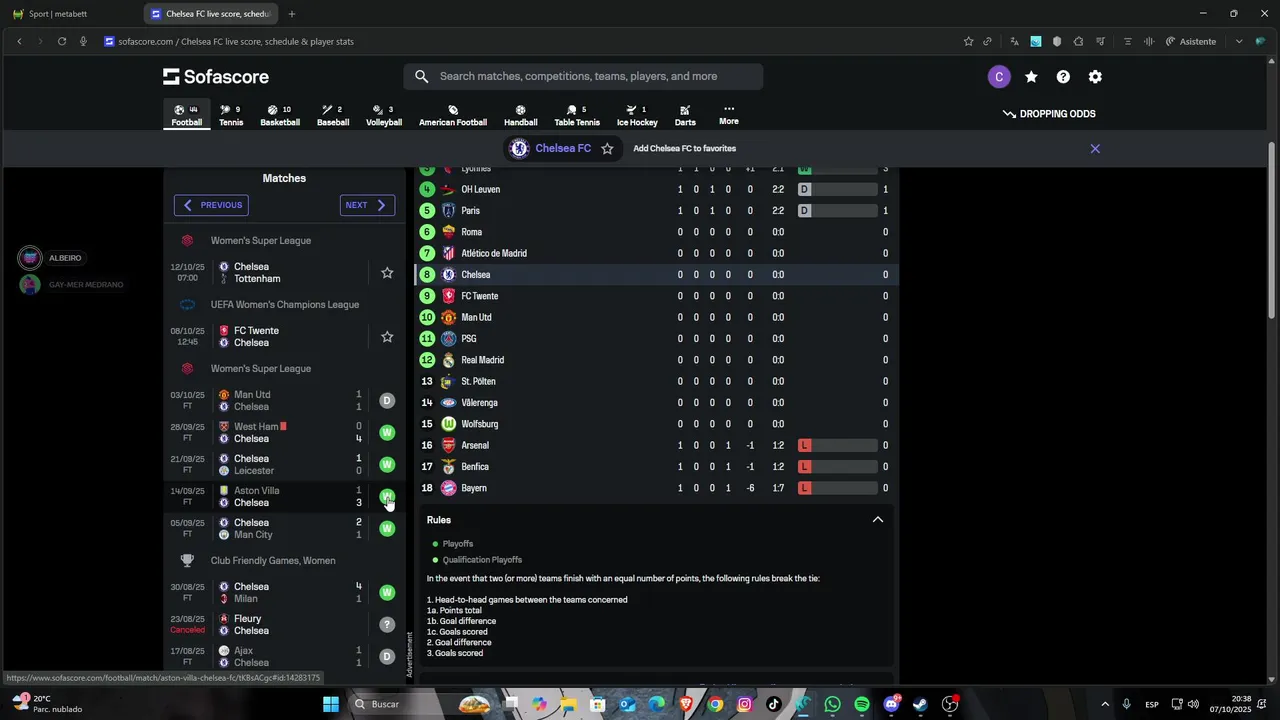Select Bayern row in standings
The image size is (1280, 720).
pyautogui.click(x=655, y=488)
